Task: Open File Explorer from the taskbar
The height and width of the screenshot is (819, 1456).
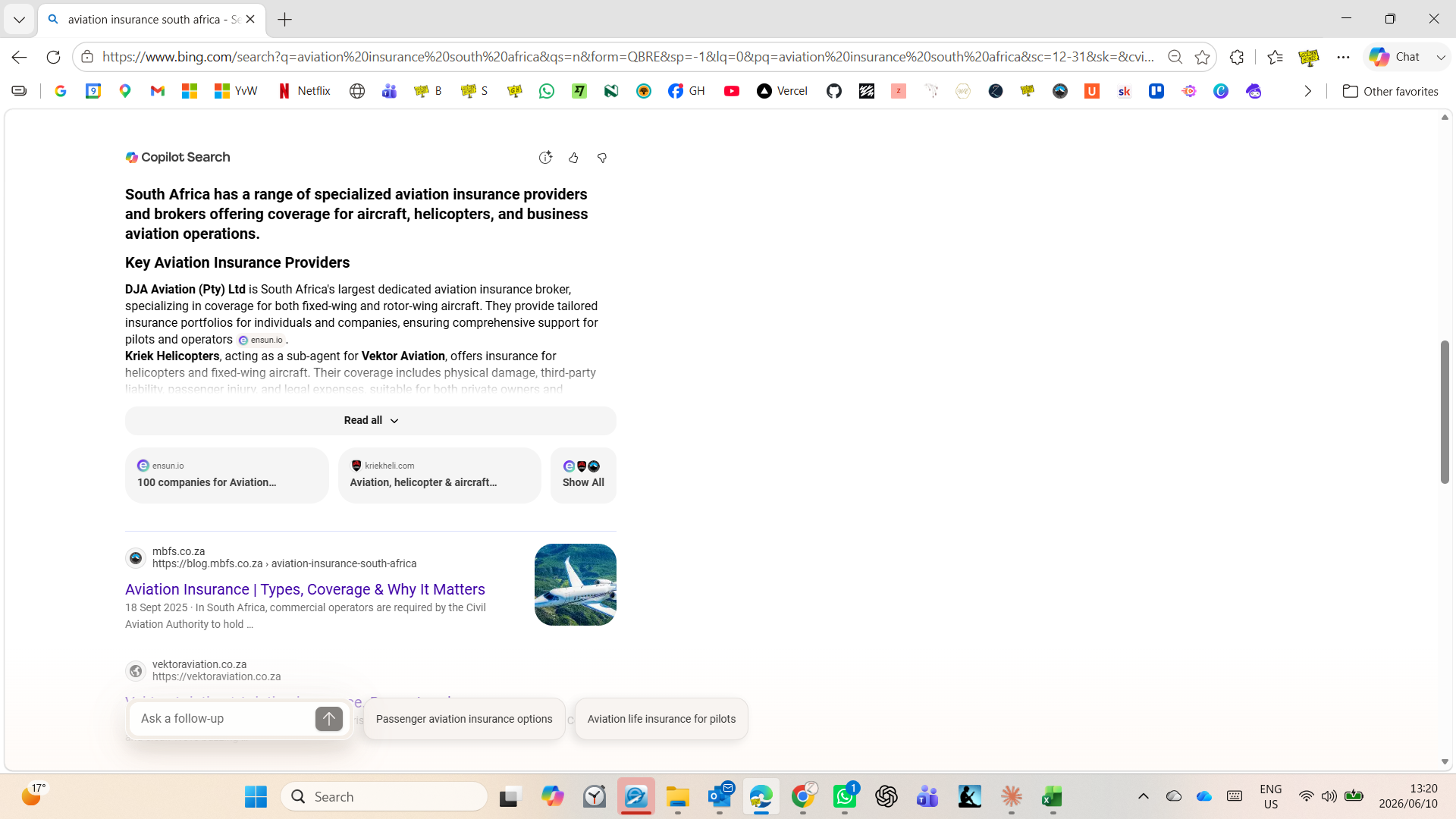Action: coord(677,796)
